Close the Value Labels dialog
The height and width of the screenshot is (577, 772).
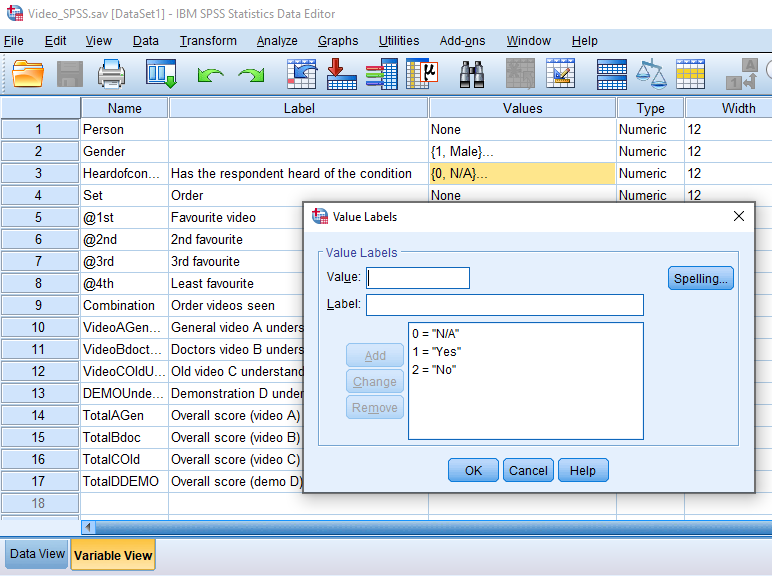[x=739, y=216]
